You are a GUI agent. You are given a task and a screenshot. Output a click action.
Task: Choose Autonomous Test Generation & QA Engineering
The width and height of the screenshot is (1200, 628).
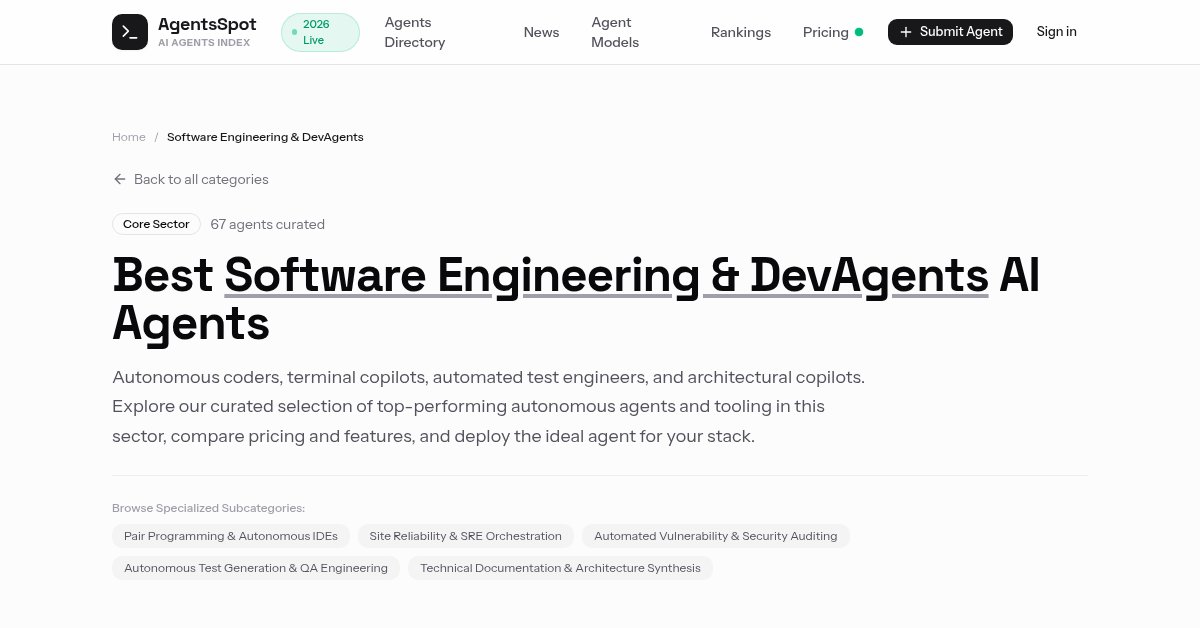click(256, 568)
